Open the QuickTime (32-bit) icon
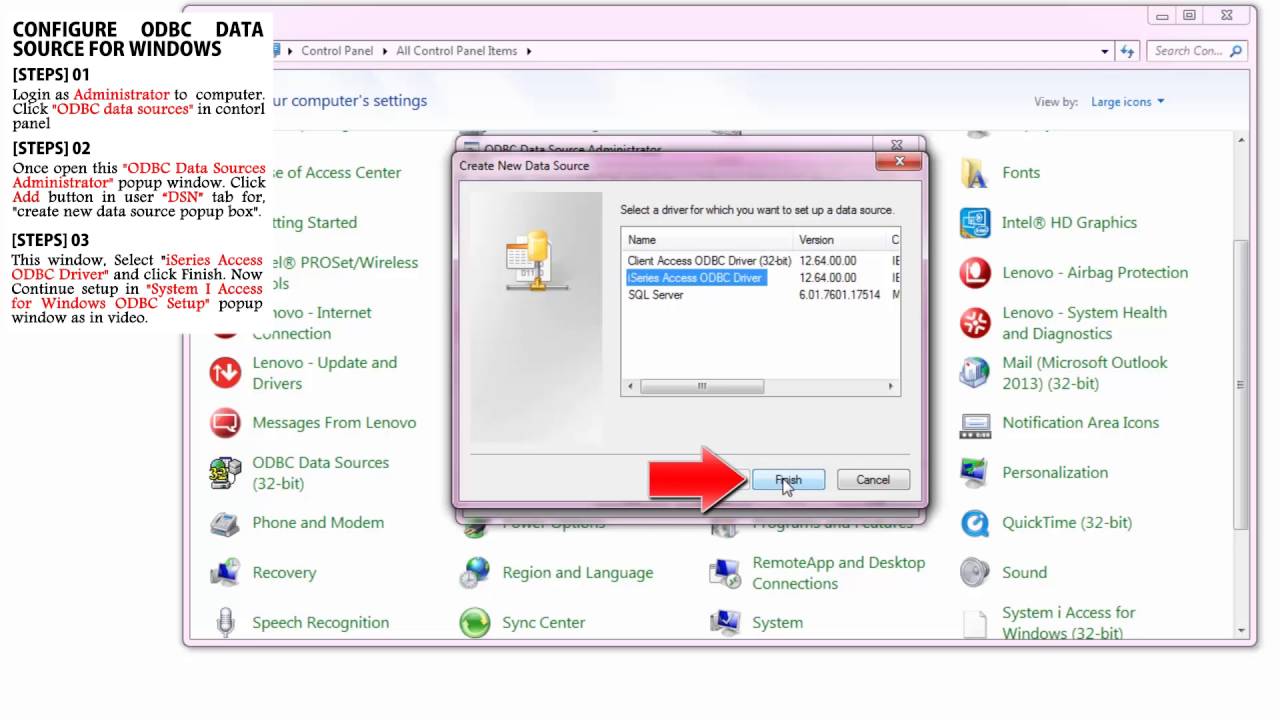The height and width of the screenshot is (720, 1280). tap(974, 523)
